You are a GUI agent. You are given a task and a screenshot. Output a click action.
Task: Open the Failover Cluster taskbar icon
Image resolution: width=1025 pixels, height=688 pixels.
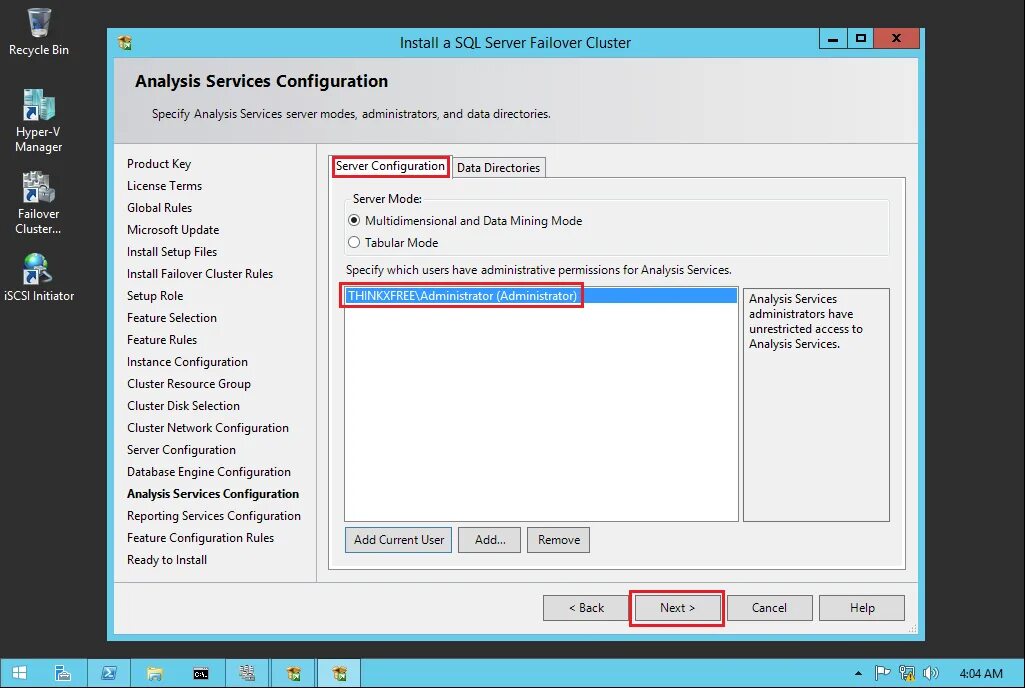tap(247, 673)
